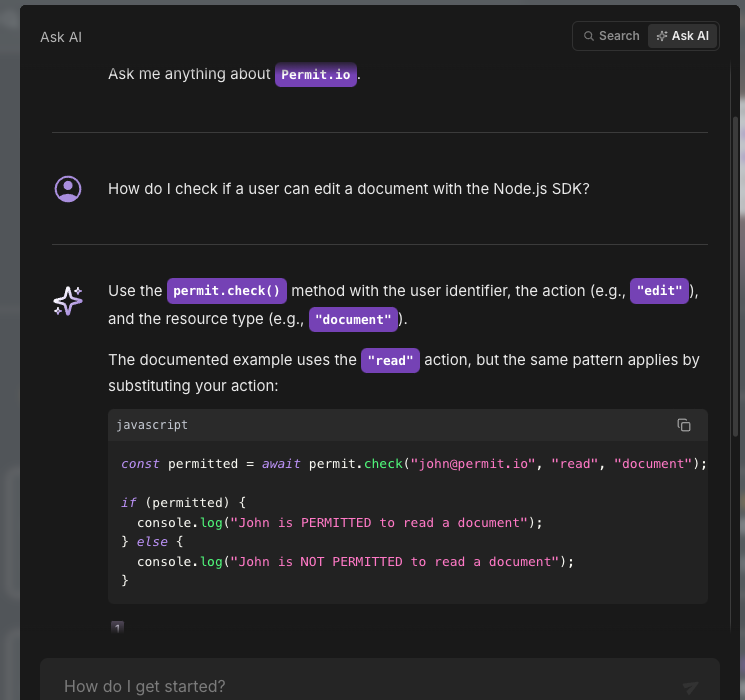Click the send message paper plane icon

tap(690, 687)
